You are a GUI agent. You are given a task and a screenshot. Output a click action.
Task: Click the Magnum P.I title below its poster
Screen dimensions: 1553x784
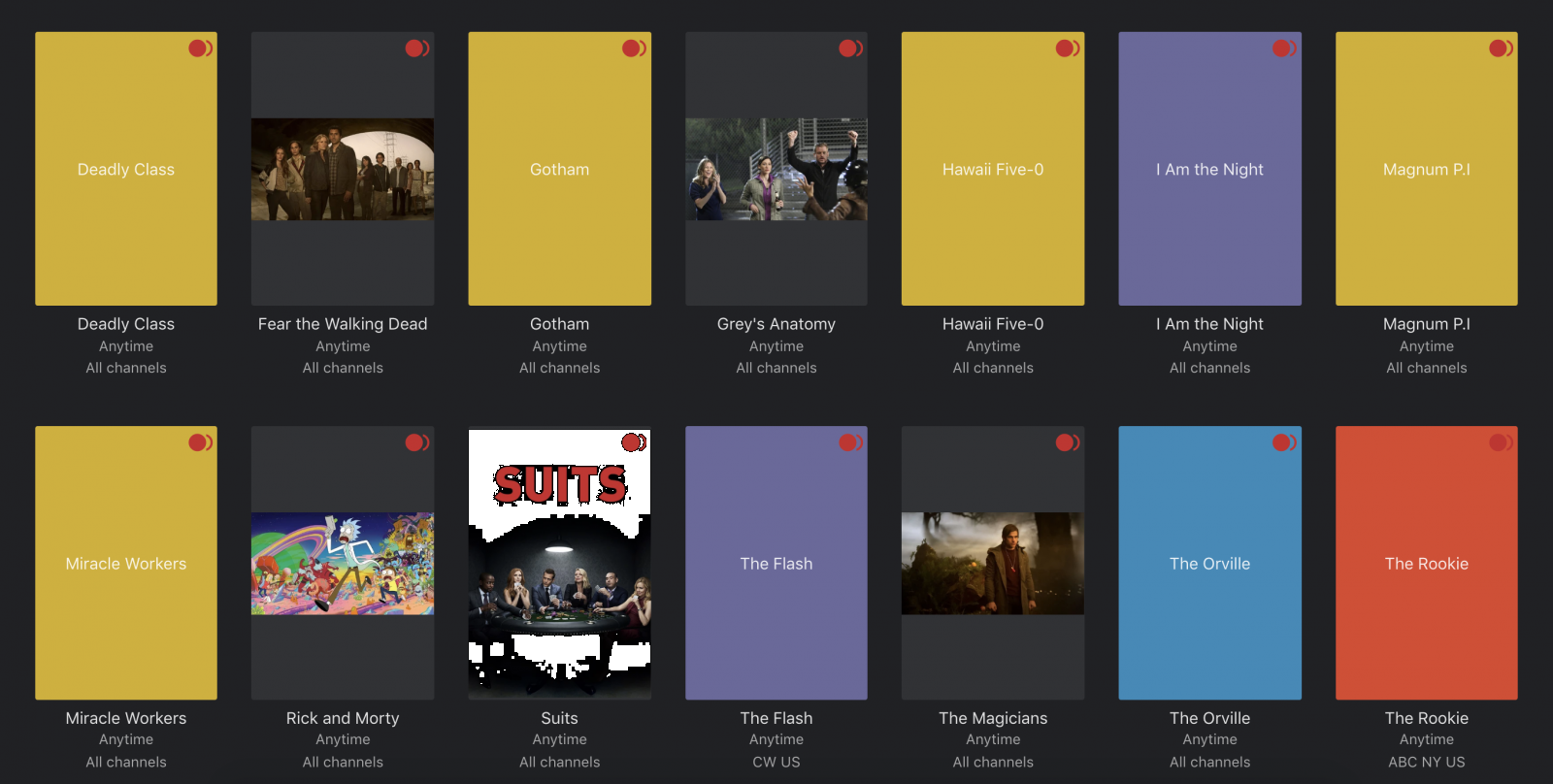1427,324
